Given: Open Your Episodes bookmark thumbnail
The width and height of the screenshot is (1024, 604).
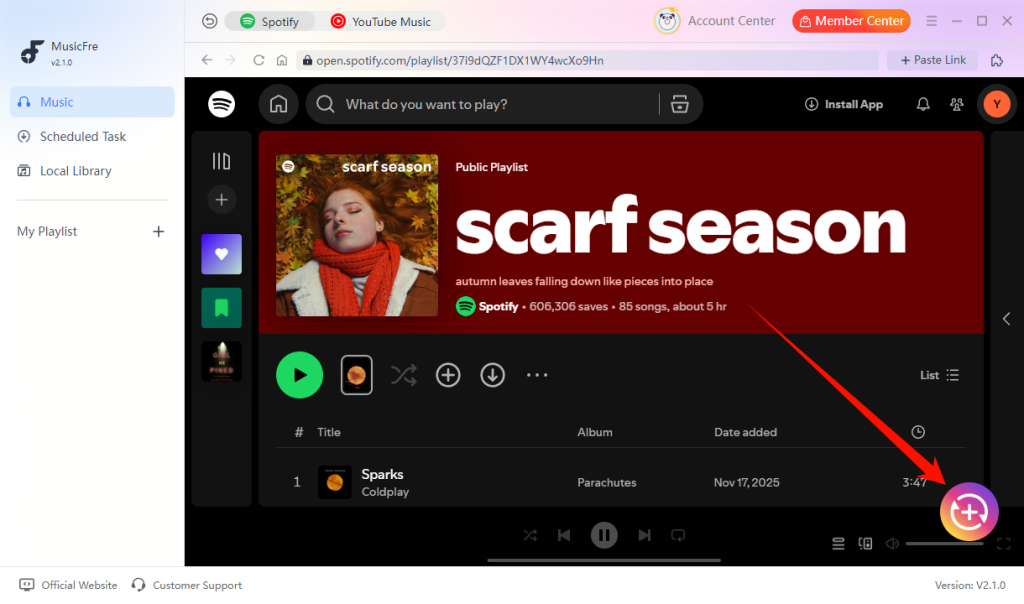Looking at the screenshot, I should click(x=221, y=308).
